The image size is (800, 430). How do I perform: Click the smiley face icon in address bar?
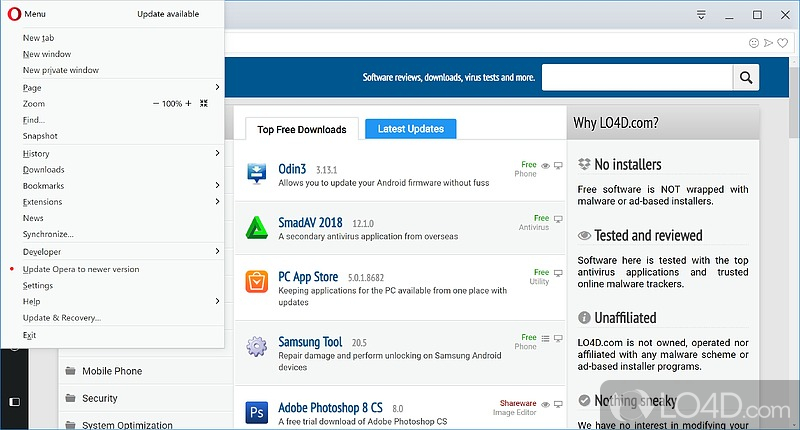754,43
